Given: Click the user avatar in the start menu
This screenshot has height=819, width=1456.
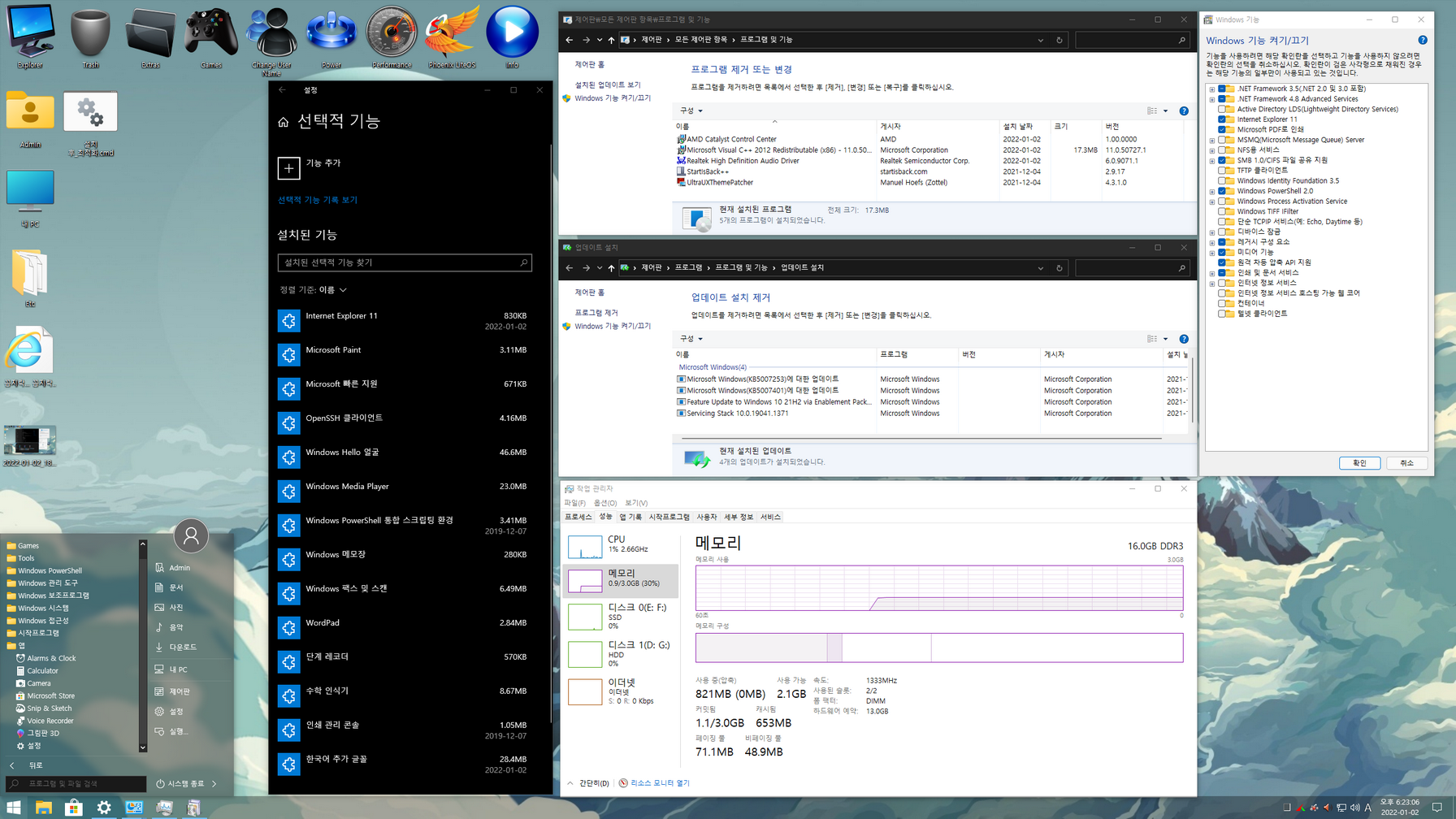Looking at the screenshot, I should 192,535.
